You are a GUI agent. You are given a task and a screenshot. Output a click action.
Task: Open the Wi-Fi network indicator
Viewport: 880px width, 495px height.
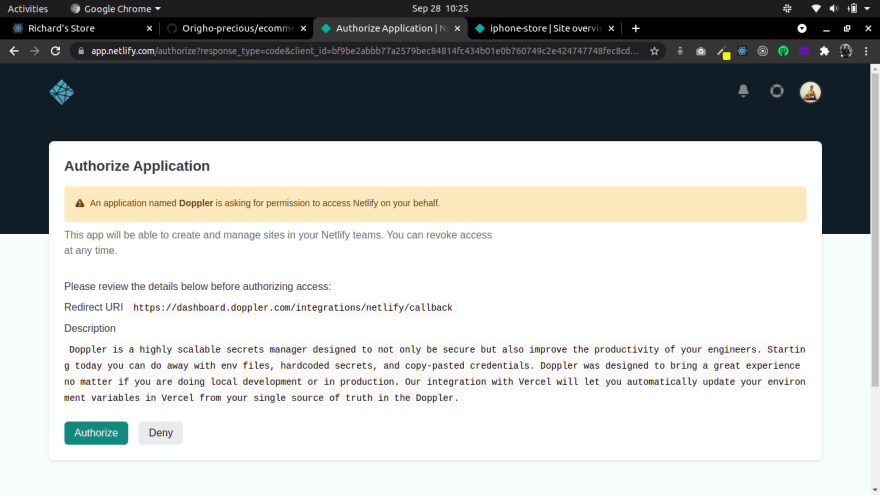tap(816, 8)
